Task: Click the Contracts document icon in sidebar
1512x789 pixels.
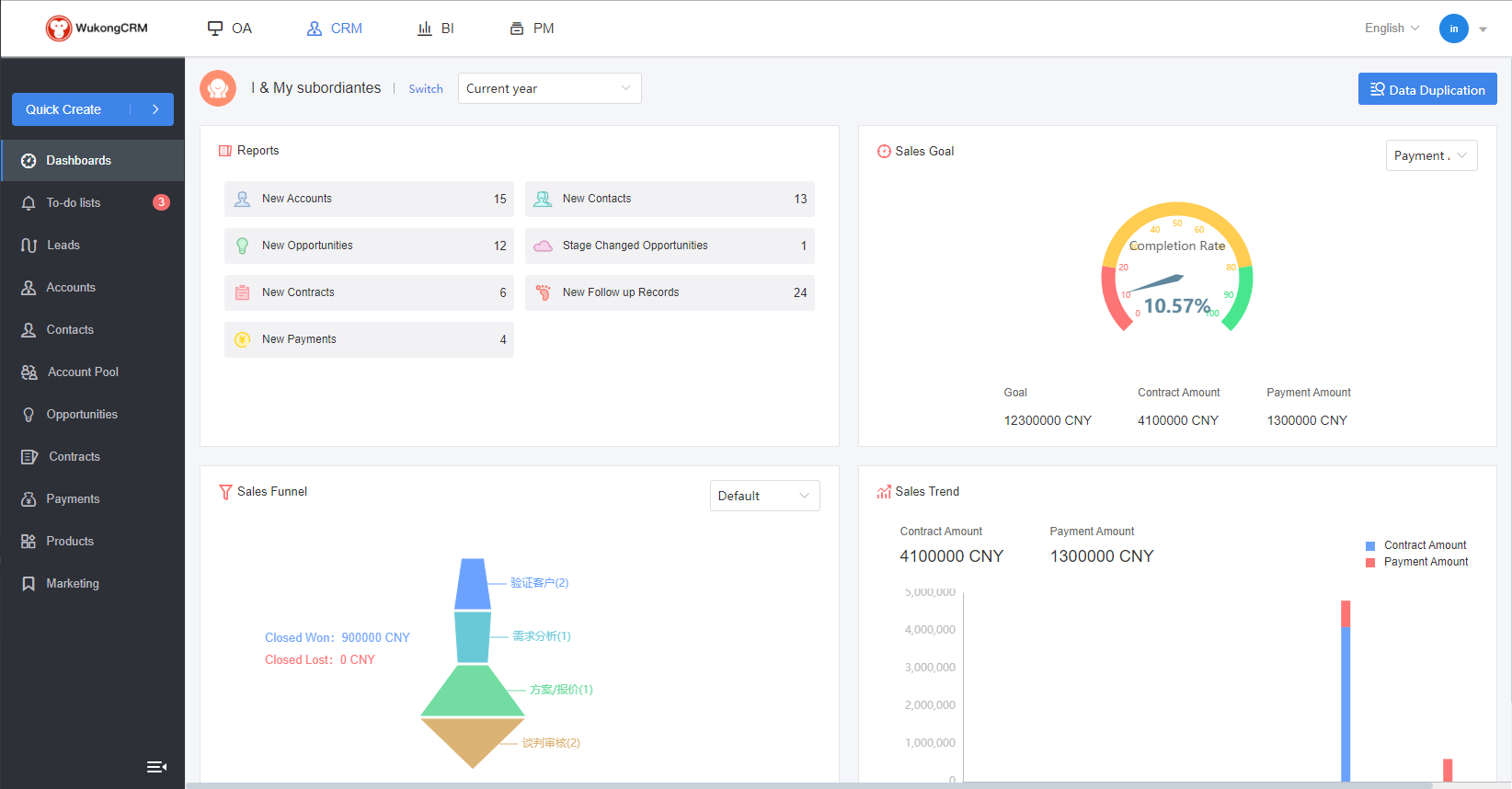Action: click(29, 457)
